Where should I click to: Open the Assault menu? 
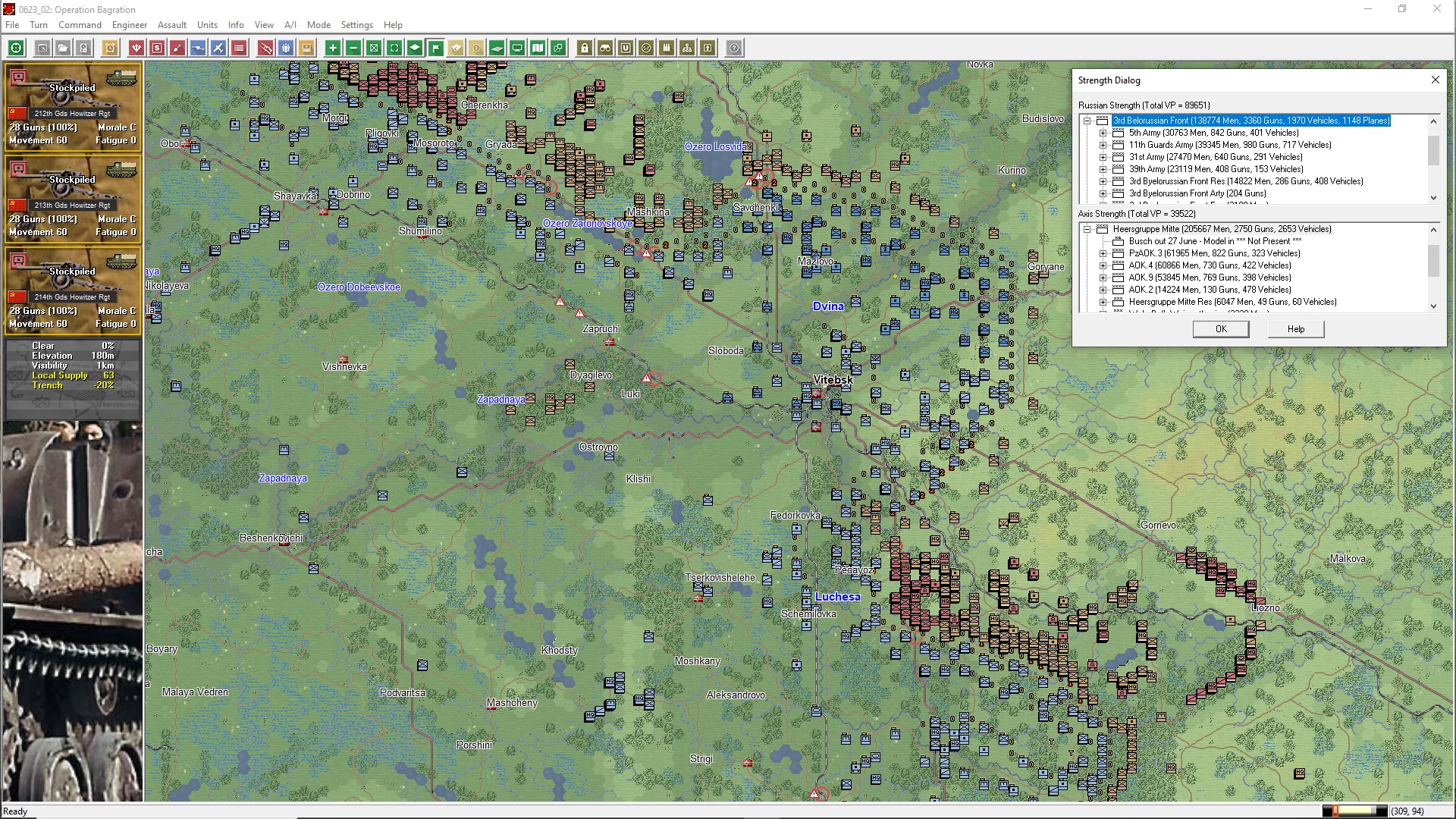(x=171, y=25)
